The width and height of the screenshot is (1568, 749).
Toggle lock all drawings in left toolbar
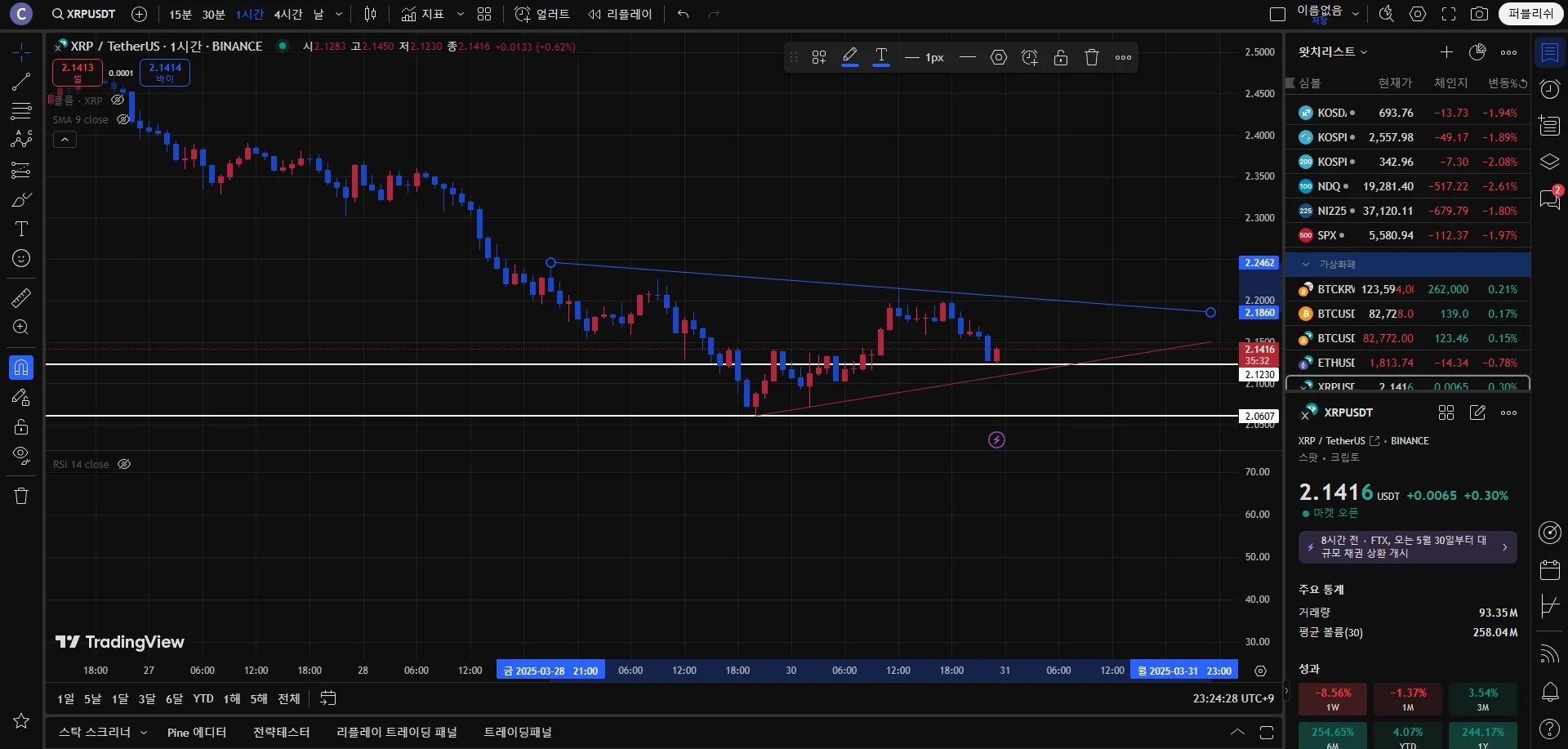(21, 426)
